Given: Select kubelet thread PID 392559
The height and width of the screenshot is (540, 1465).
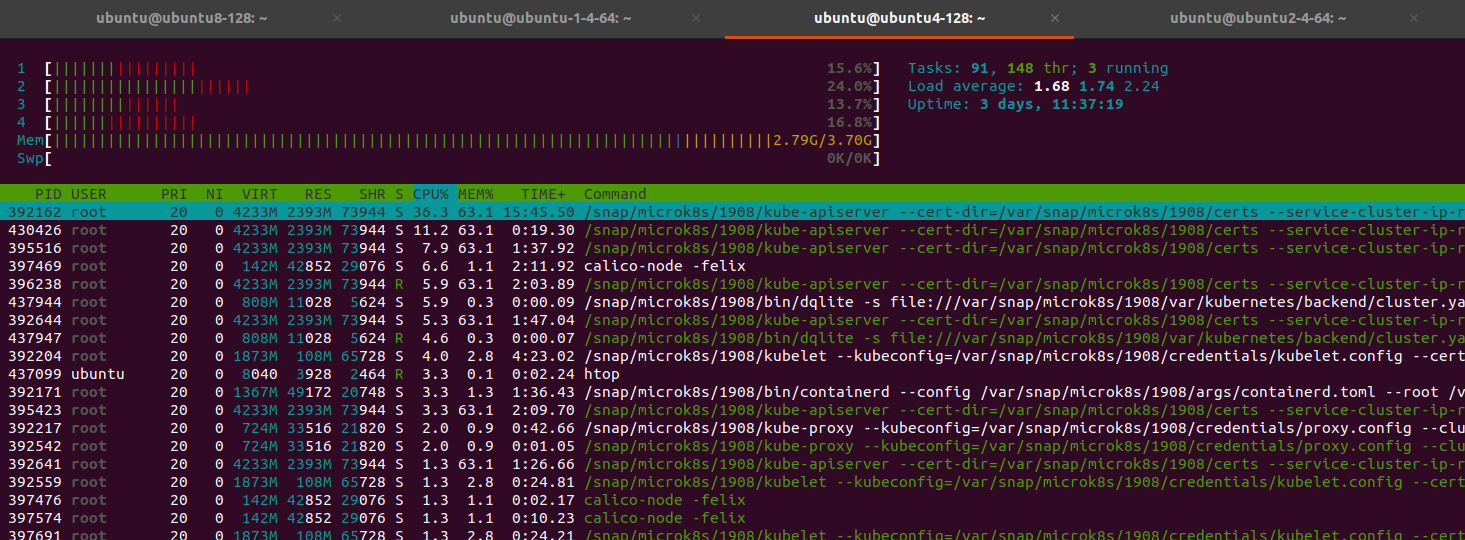Looking at the screenshot, I should click(732, 482).
